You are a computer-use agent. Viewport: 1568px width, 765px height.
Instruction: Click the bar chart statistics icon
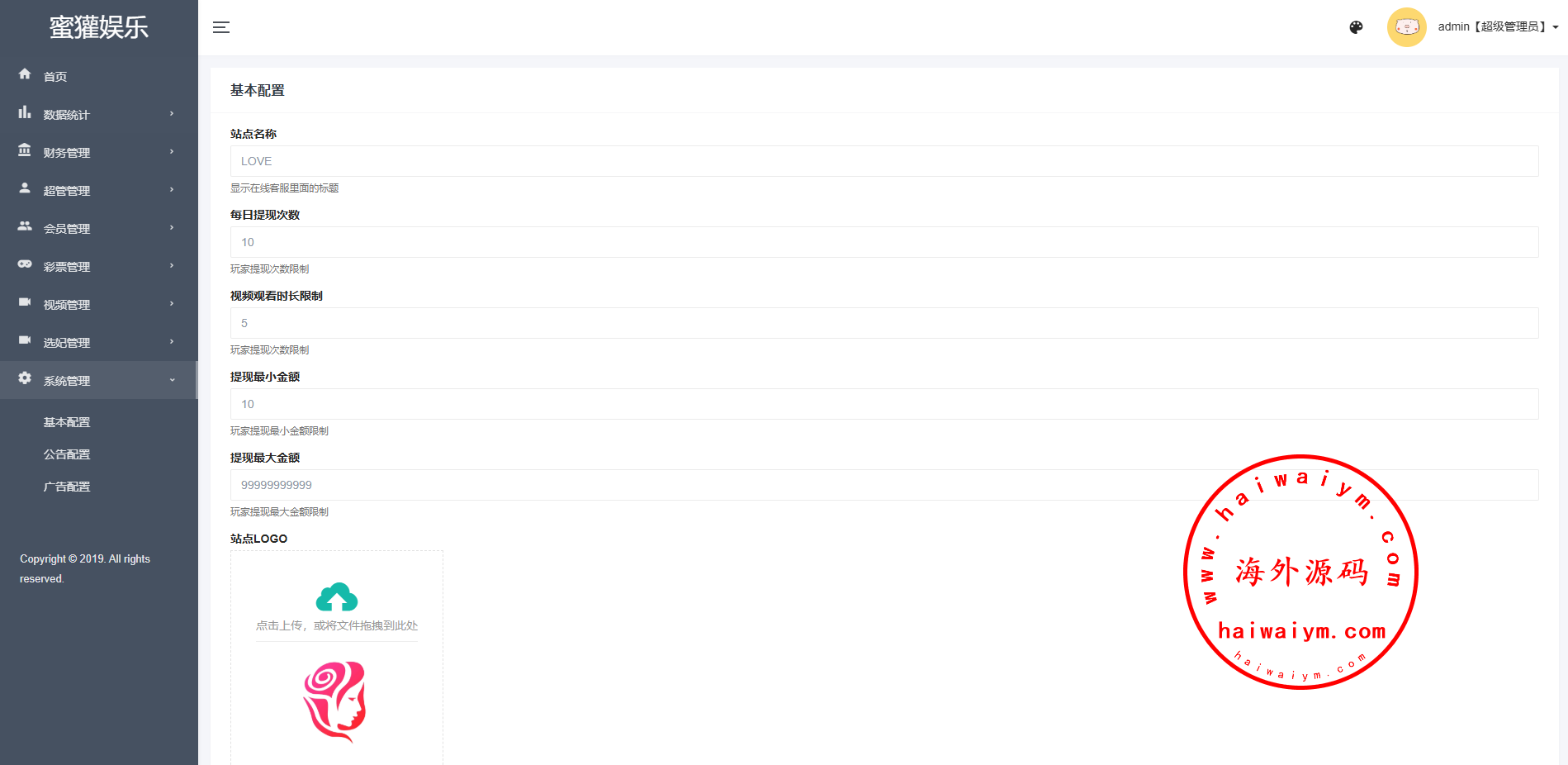pyautogui.click(x=25, y=112)
